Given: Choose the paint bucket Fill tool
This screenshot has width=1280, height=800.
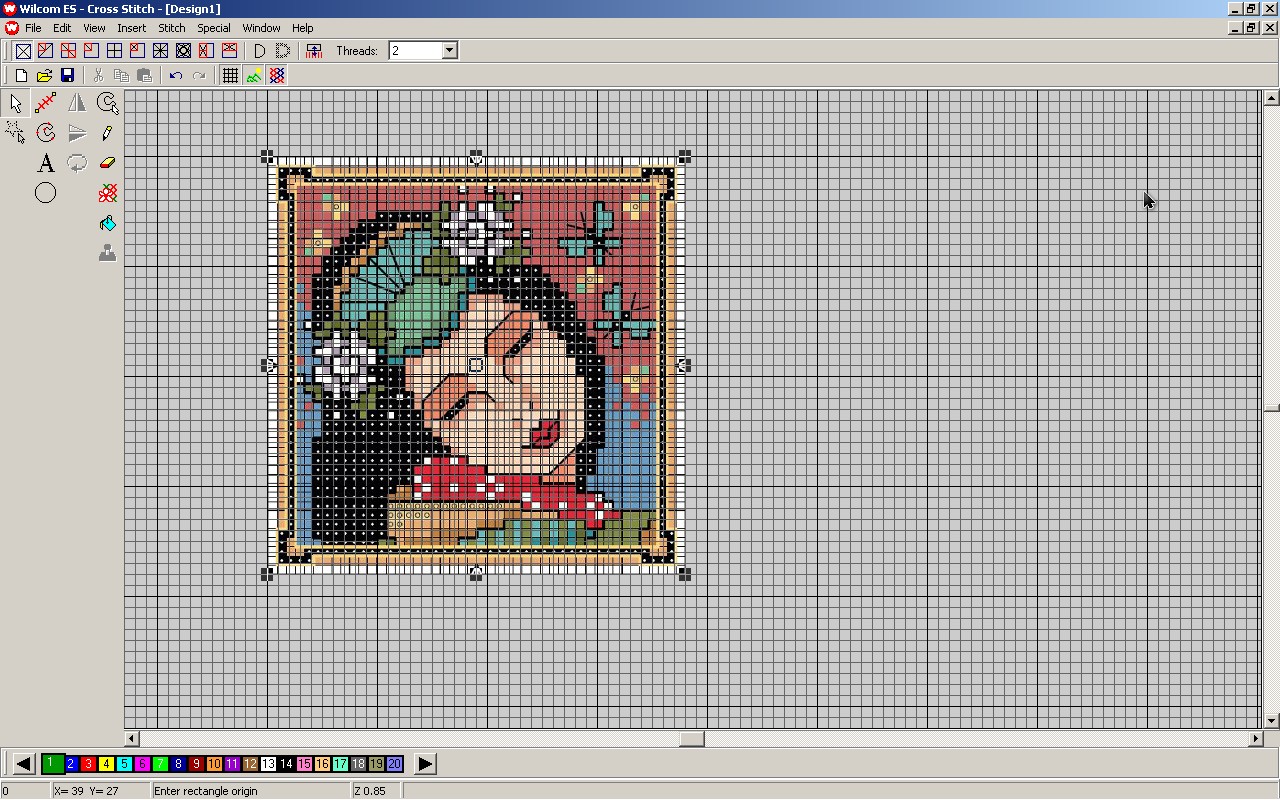Looking at the screenshot, I should [x=108, y=224].
